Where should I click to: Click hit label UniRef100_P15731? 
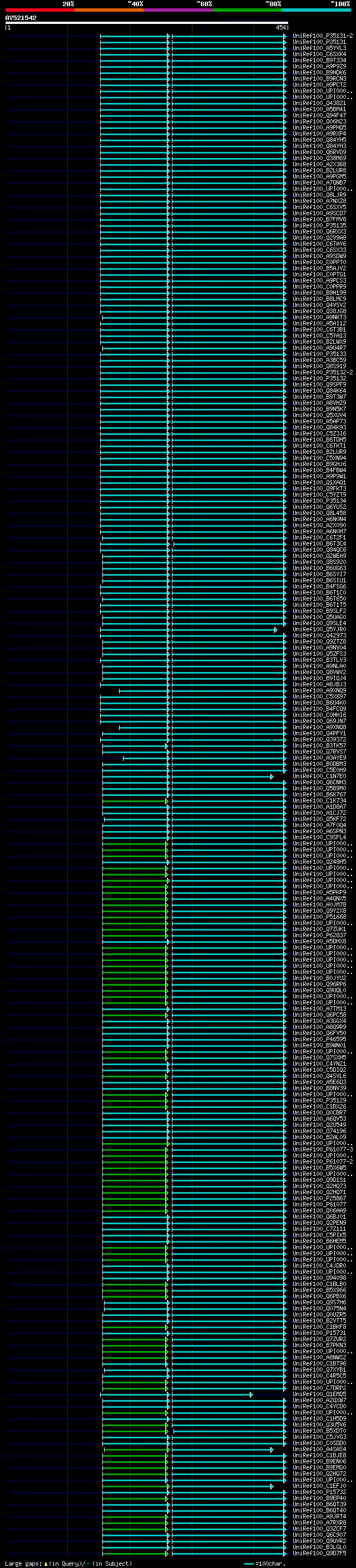(x=319, y=1333)
